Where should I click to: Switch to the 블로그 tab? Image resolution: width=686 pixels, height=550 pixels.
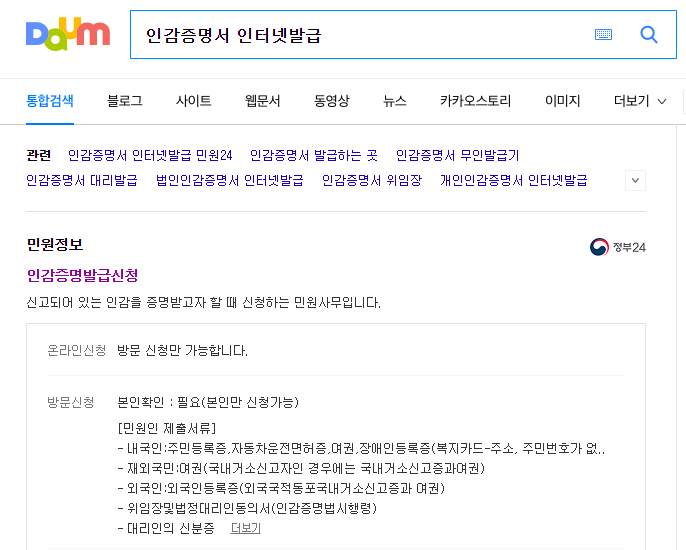pos(125,101)
